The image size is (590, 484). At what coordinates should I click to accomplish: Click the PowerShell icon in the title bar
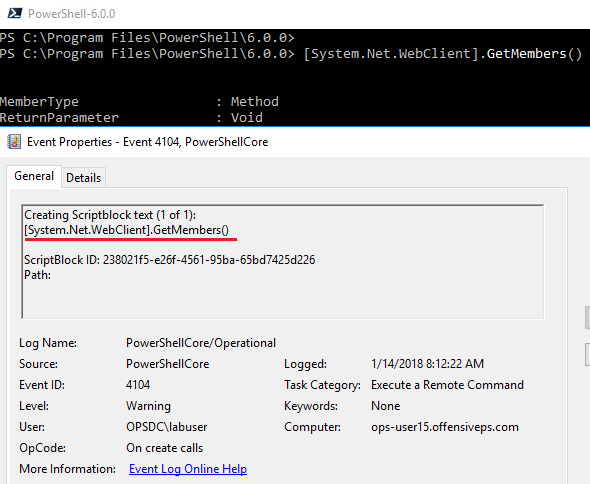click(x=15, y=13)
